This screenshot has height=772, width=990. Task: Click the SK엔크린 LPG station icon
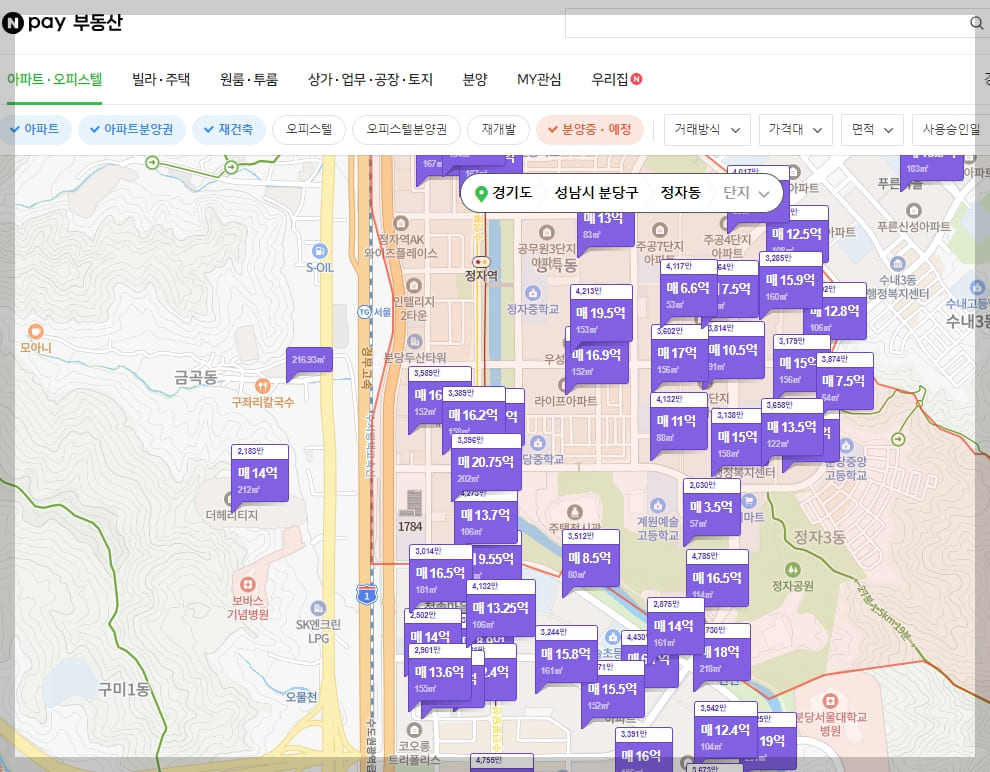(x=318, y=608)
